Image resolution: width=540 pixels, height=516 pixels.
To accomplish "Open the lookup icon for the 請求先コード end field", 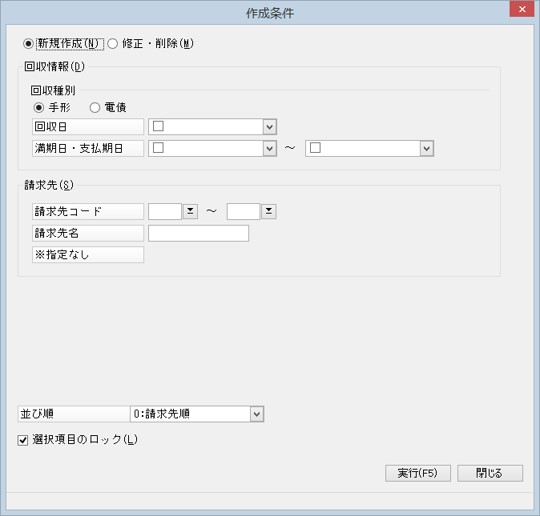I will pyautogui.click(x=269, y=211).
